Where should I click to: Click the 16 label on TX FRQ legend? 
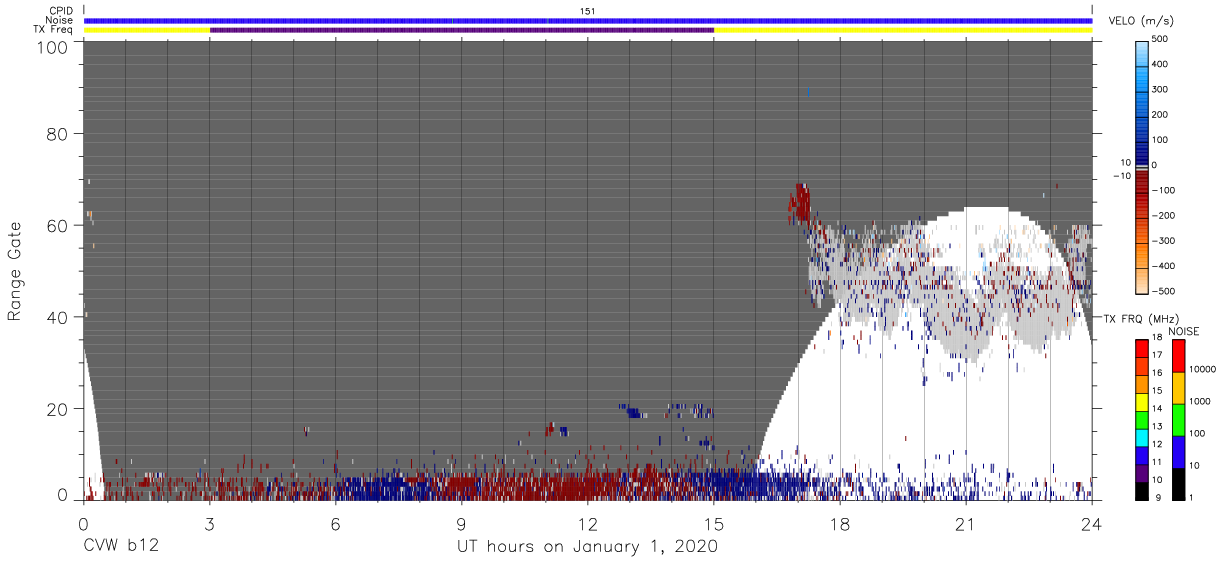pos(1159,374)
